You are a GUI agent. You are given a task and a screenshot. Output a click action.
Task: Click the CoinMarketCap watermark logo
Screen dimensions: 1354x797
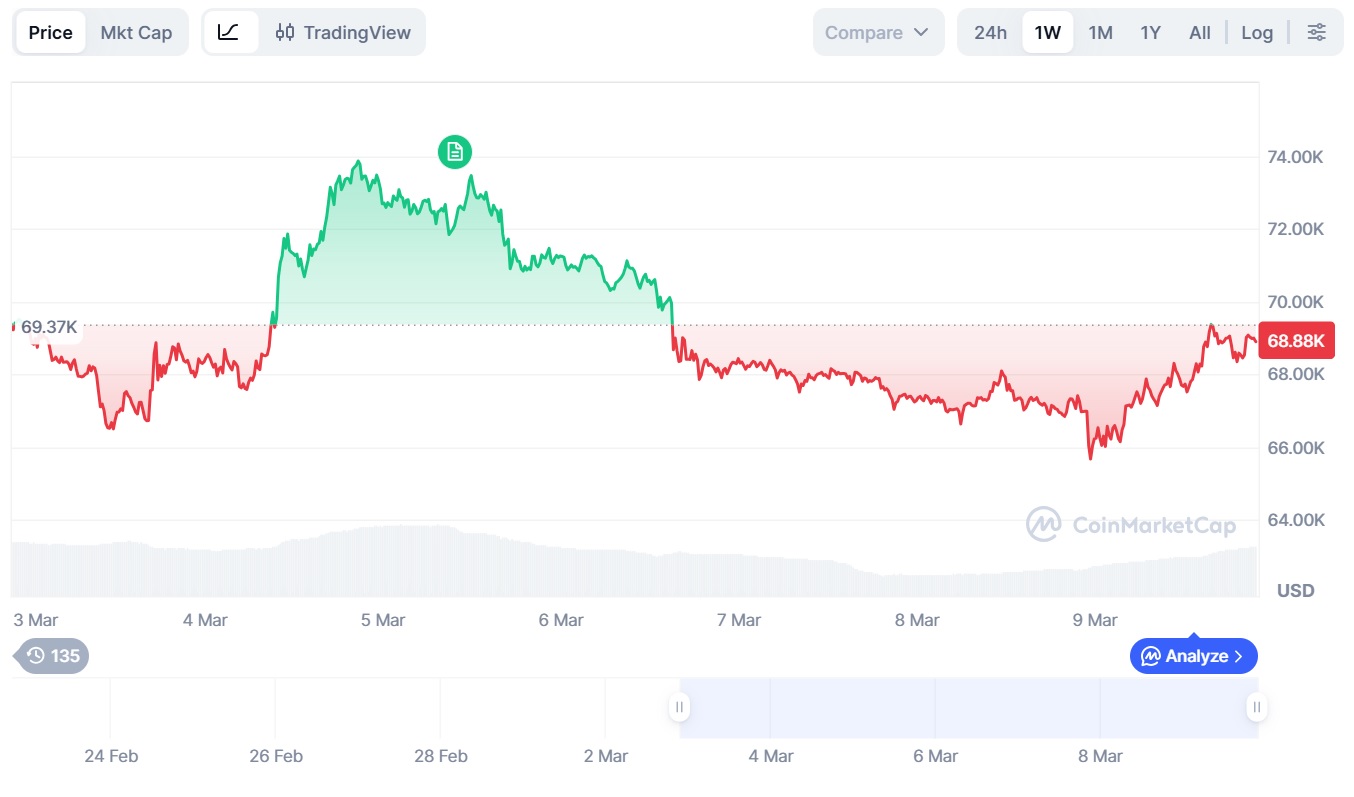(1131, 524)
